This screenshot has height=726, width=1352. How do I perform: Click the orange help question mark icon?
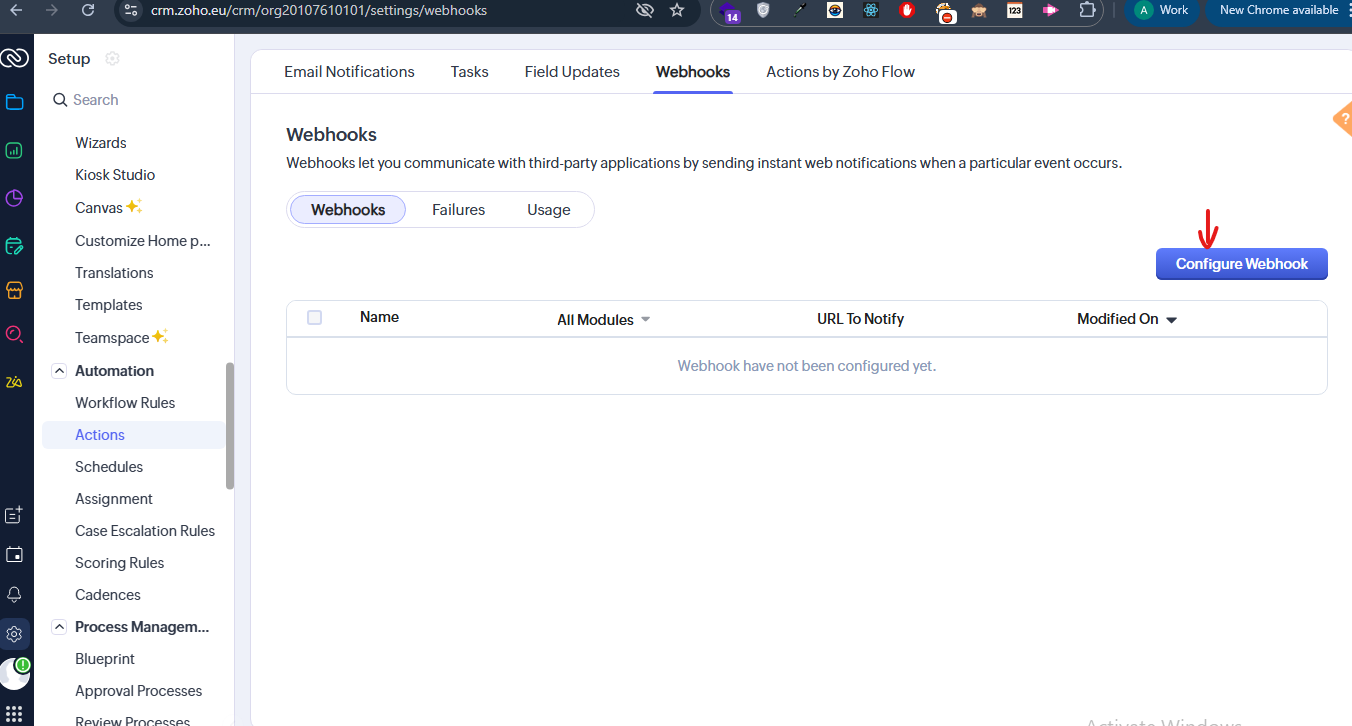coord(1342,119)
